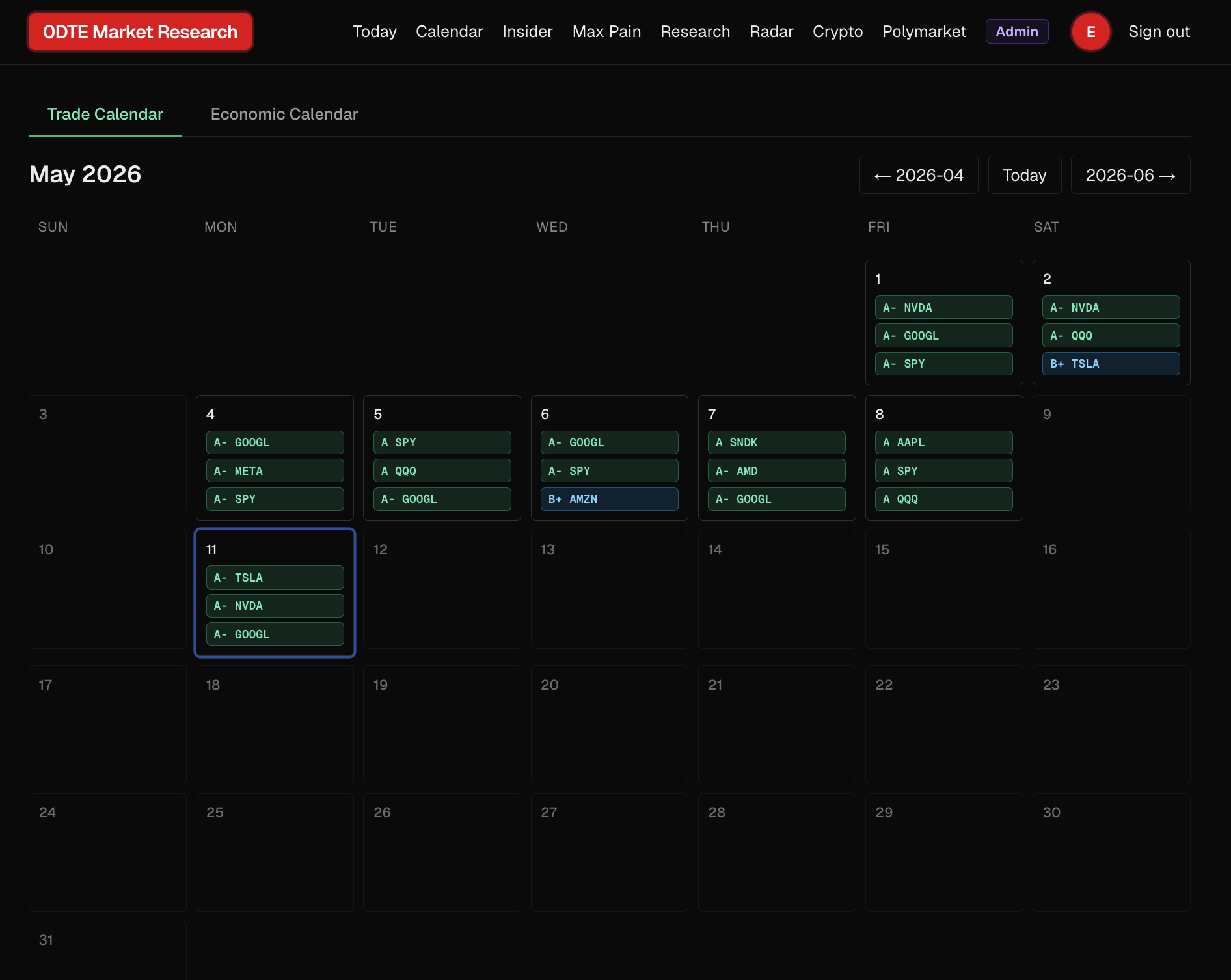Open A- GOOGL trade on May 1
1231x980 pixels.
coord(944,336)
